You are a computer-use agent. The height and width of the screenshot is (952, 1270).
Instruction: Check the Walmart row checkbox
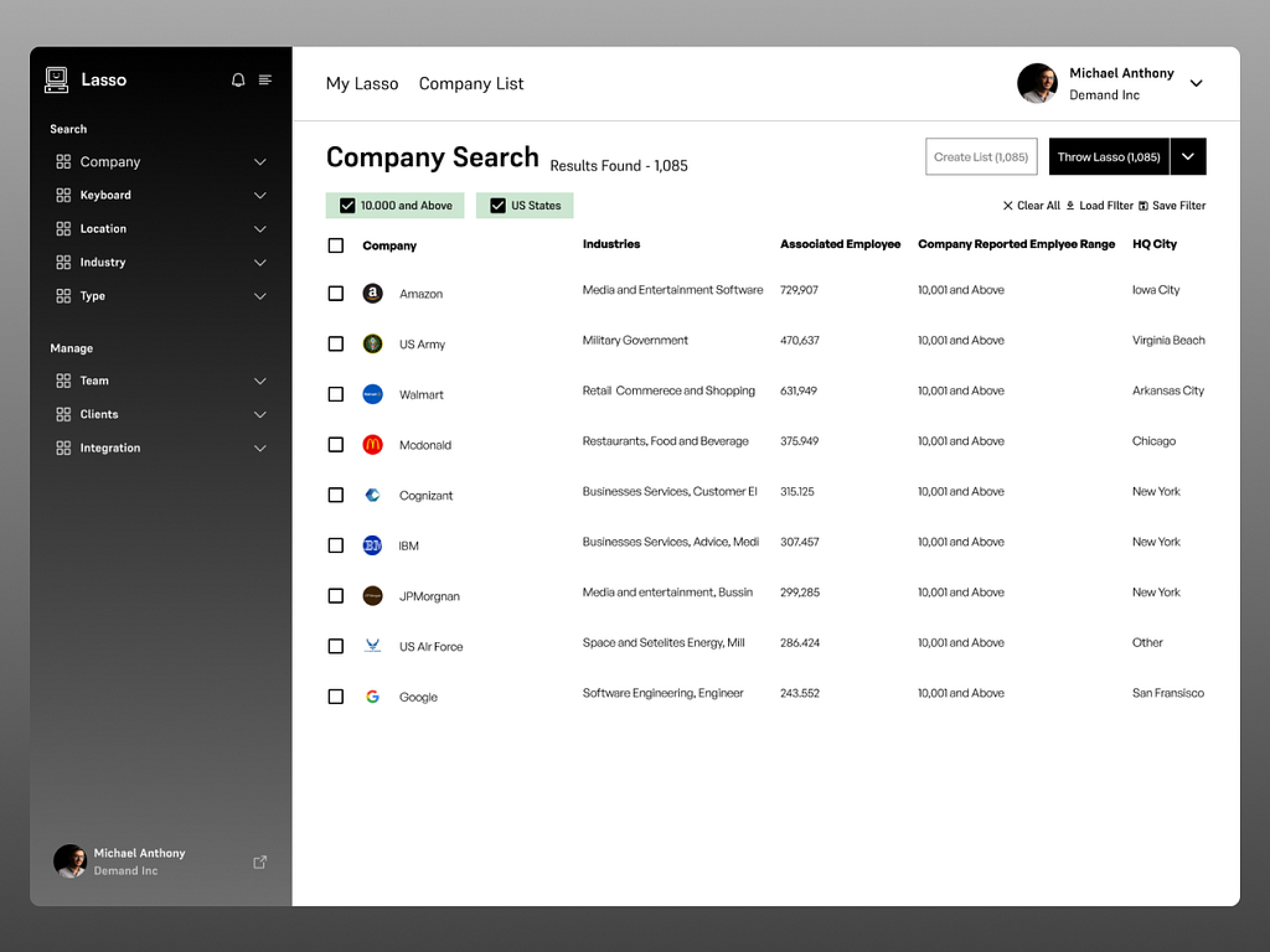(x=336, y=394)
